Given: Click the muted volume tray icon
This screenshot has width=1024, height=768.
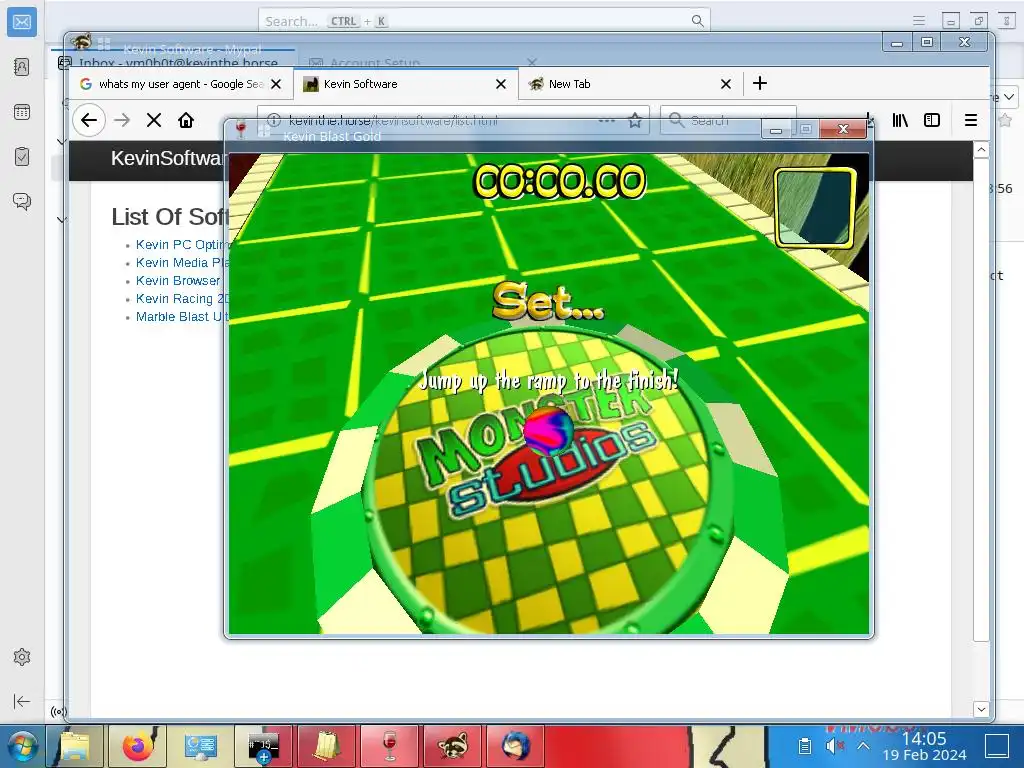Looking at the screenshot, I should [x=835, y=746].
